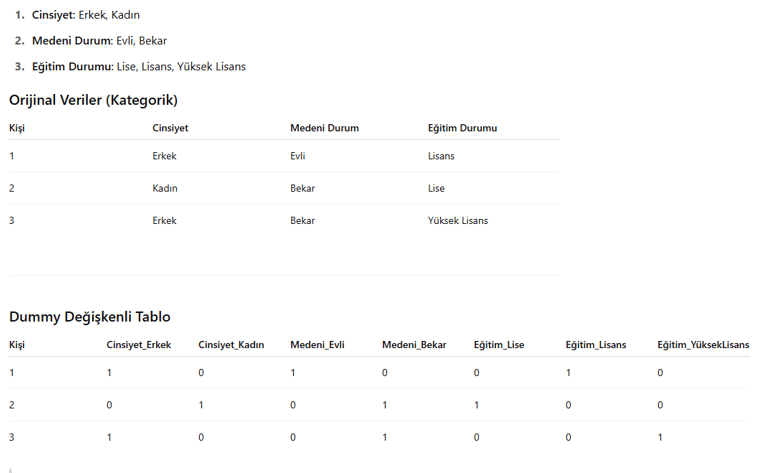Click the "Medeni Durum" column header in the original table

[x=324, y=128]
